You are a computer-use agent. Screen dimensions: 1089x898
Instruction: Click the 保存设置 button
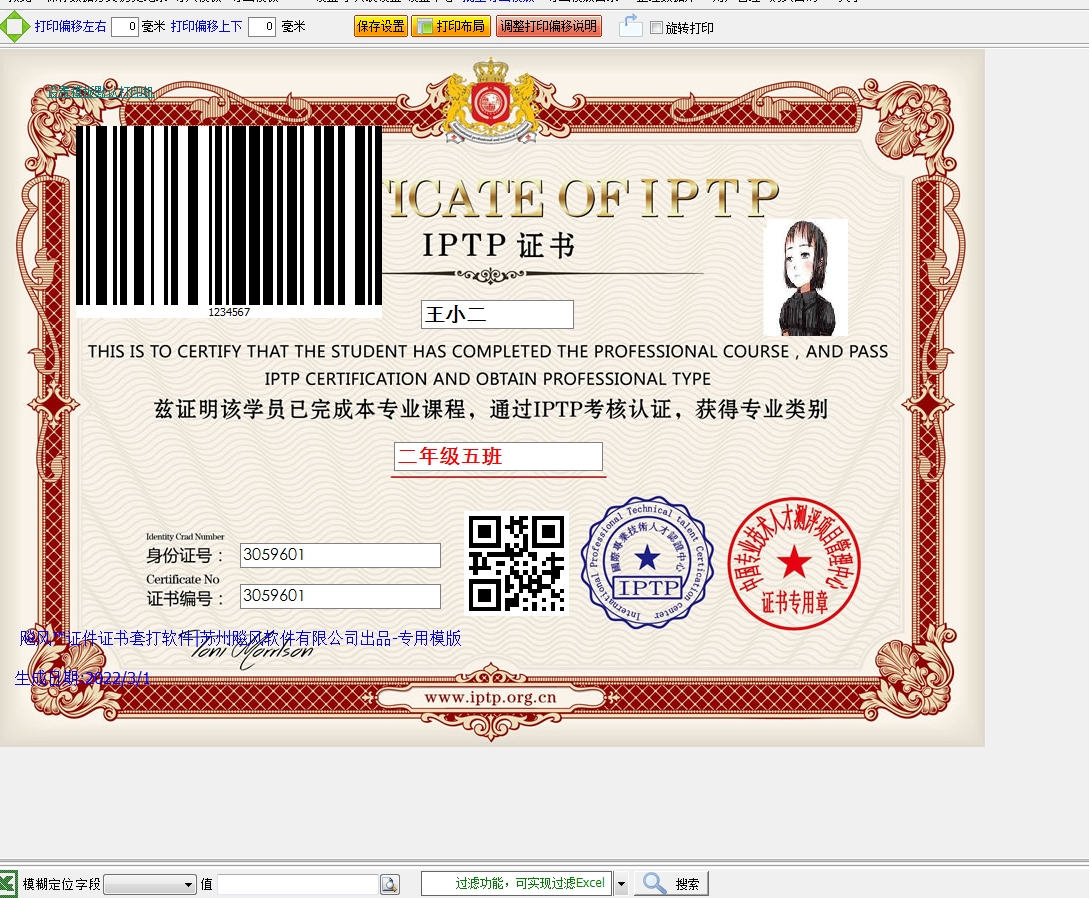coord(381,27)
